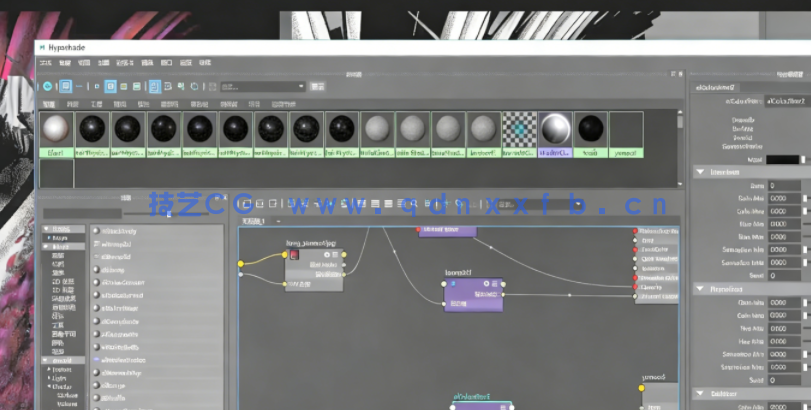The image size is (811, 410).
Task: Click the button right of the search dropdown
Action: (x=318, y=87)
